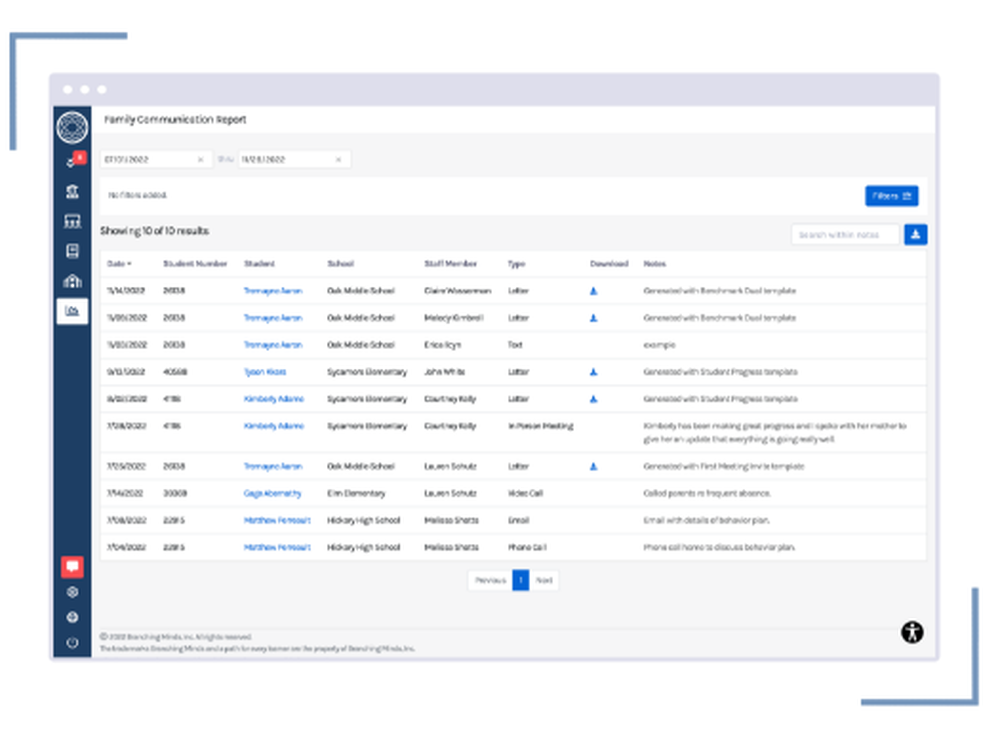This screenshot has width=1000, height=733.
Task: Open Matthew Perreault link in Email row
Action: point(277,521)
